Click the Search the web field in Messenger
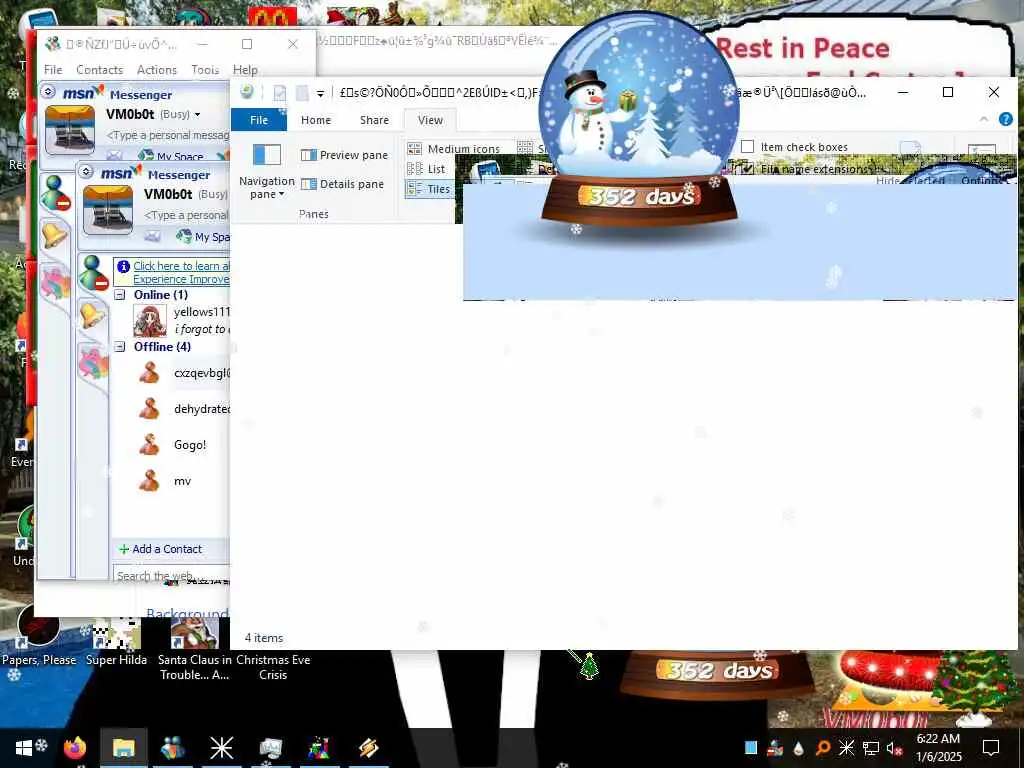1024x768 pixels. click(171, 575)
